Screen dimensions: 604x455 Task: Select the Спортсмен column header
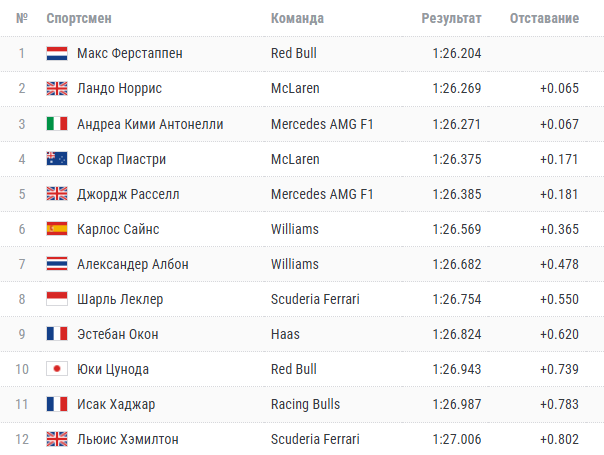click(79, 18)
